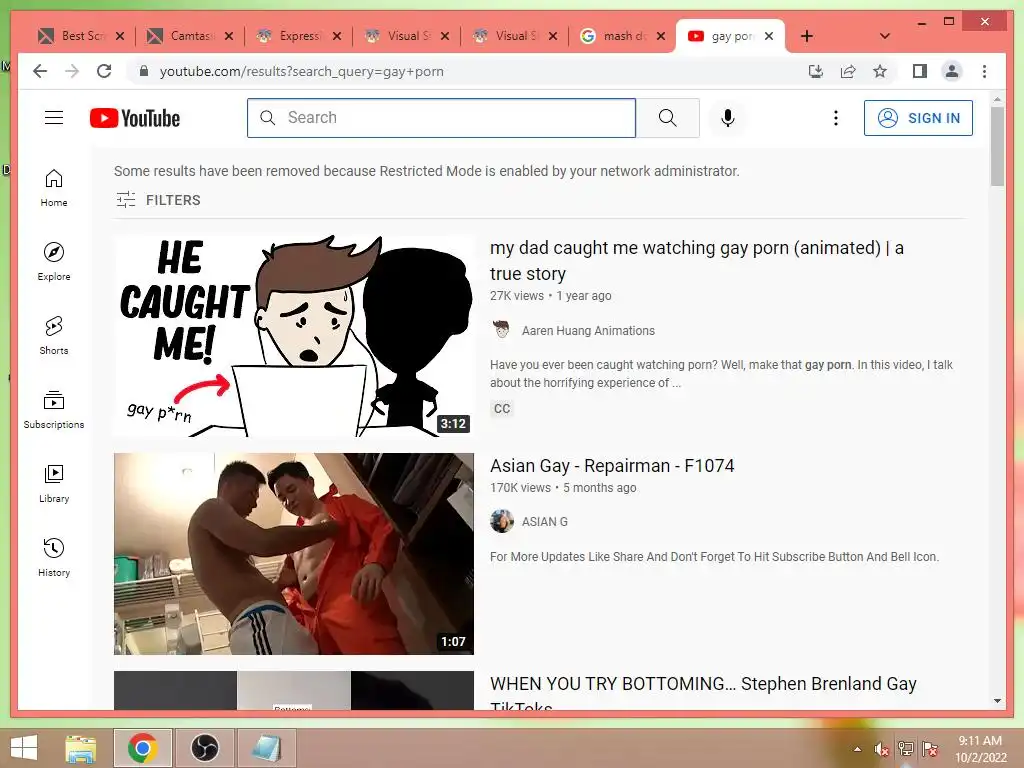
Task: Open History in the sidebar
Action: pyautogui.click(x=54, y=557)
